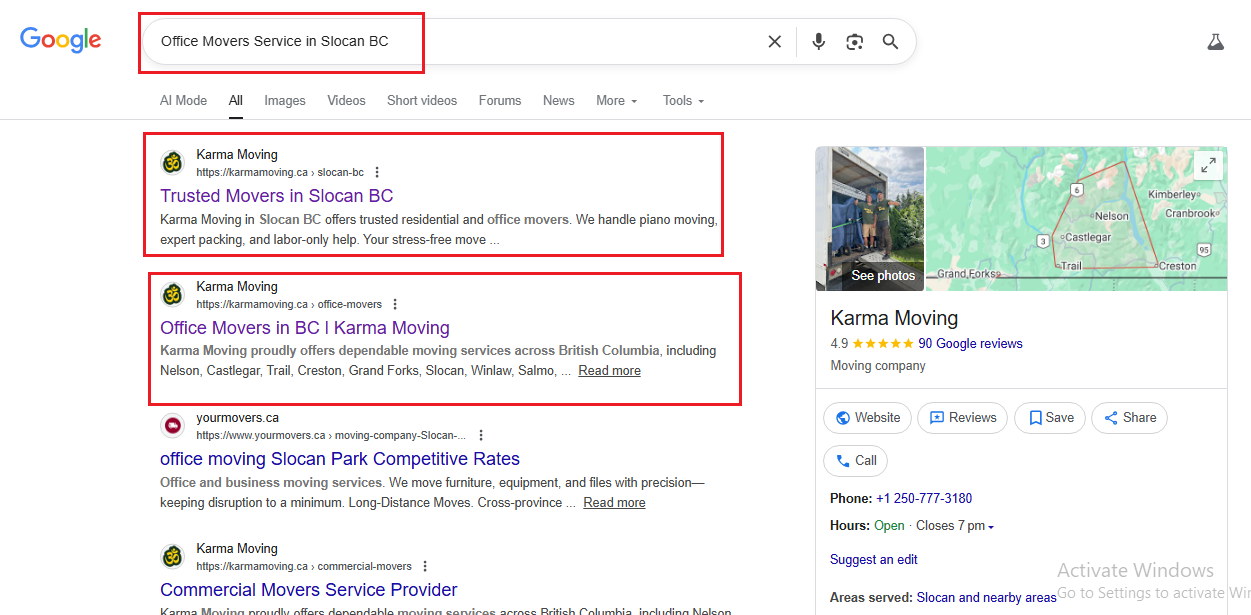Expand the More search filters dropdown

tap(616, 101)
